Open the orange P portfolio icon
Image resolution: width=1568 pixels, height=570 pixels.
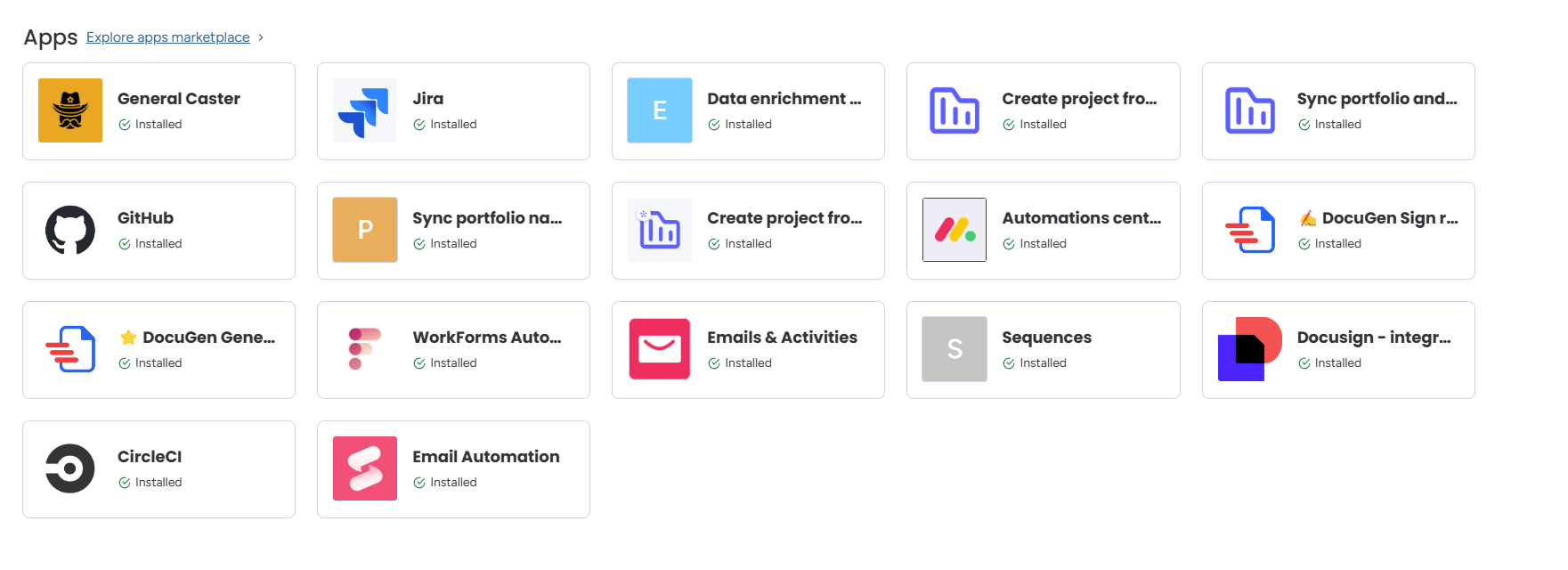(x=365, y=230)
